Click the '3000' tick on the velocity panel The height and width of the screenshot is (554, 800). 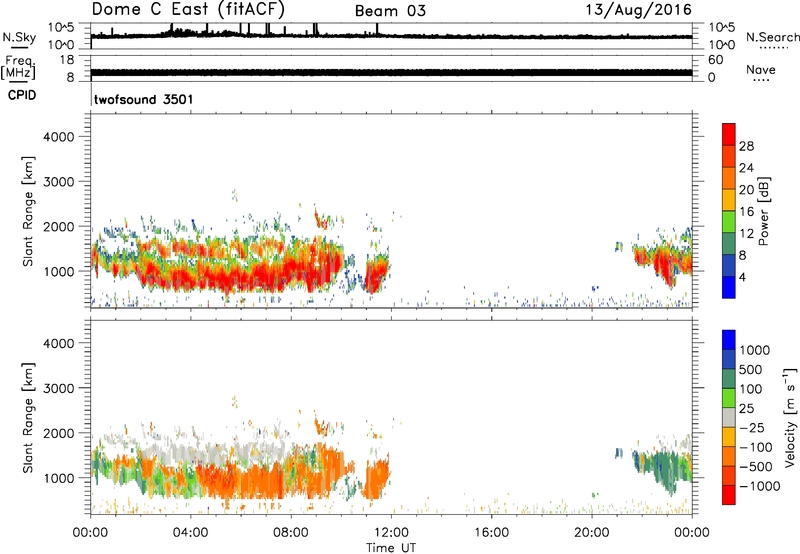click(58, 388)
